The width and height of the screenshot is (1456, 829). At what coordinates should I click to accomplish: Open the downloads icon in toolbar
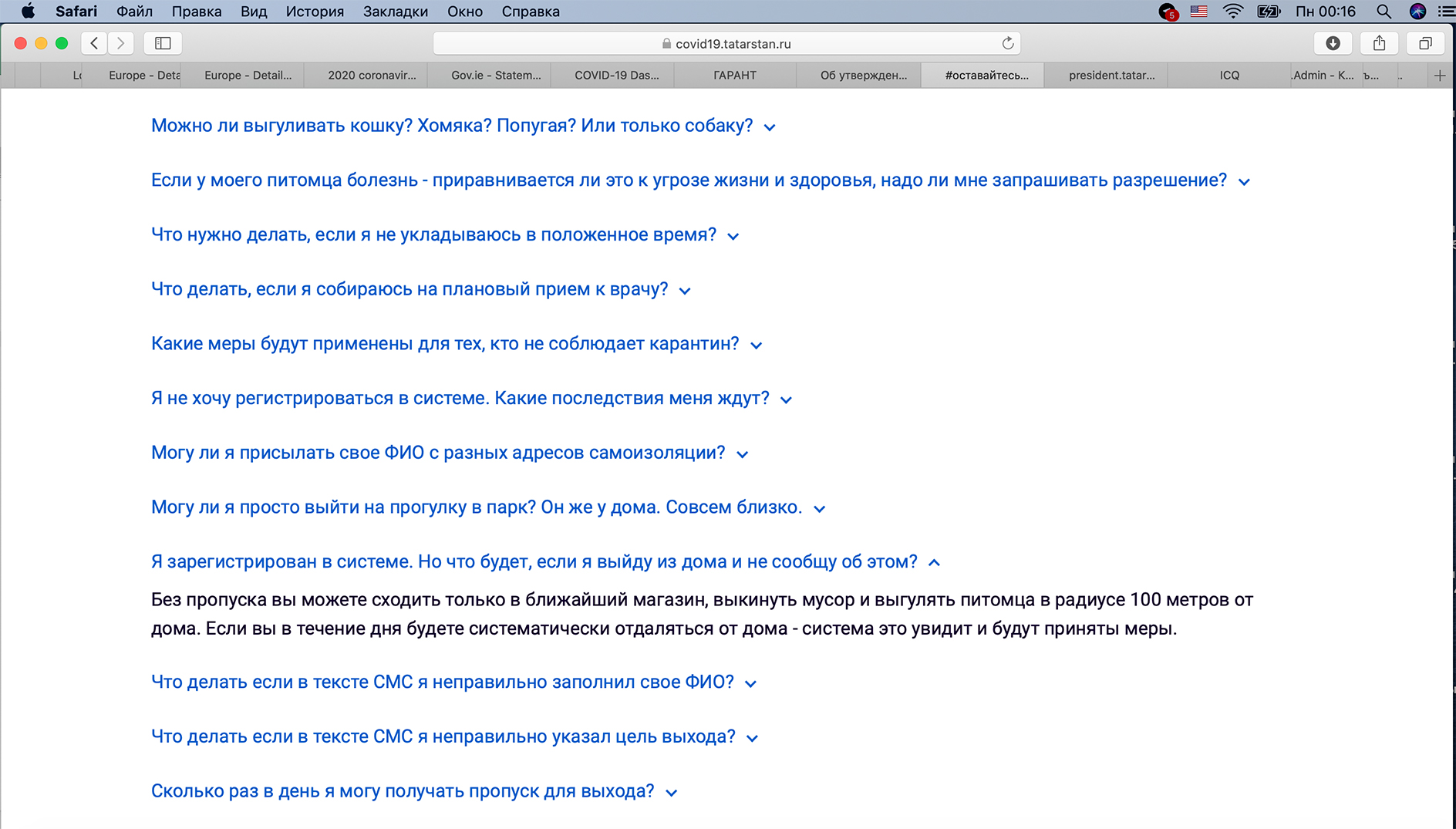pyautogui.click(x=1333, y=43)
